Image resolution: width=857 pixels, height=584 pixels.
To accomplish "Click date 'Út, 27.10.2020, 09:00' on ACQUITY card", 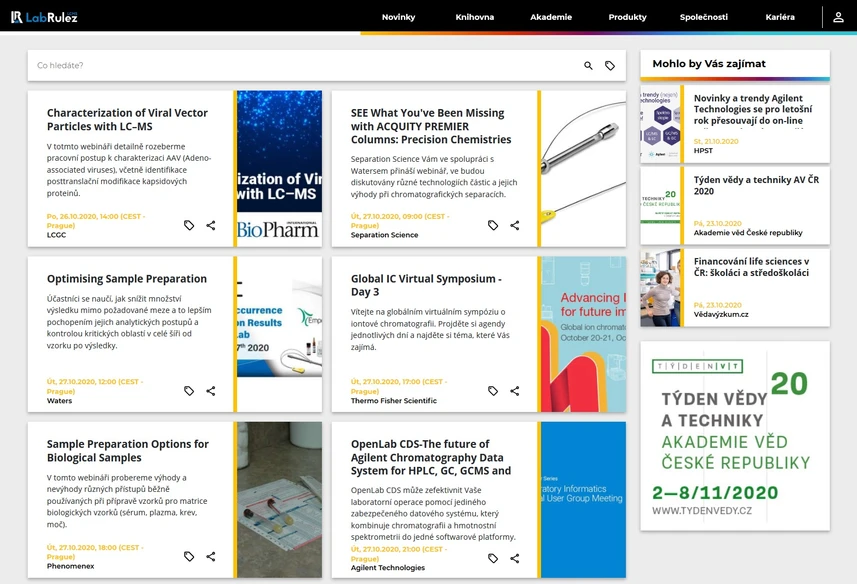I will [400, 221].
